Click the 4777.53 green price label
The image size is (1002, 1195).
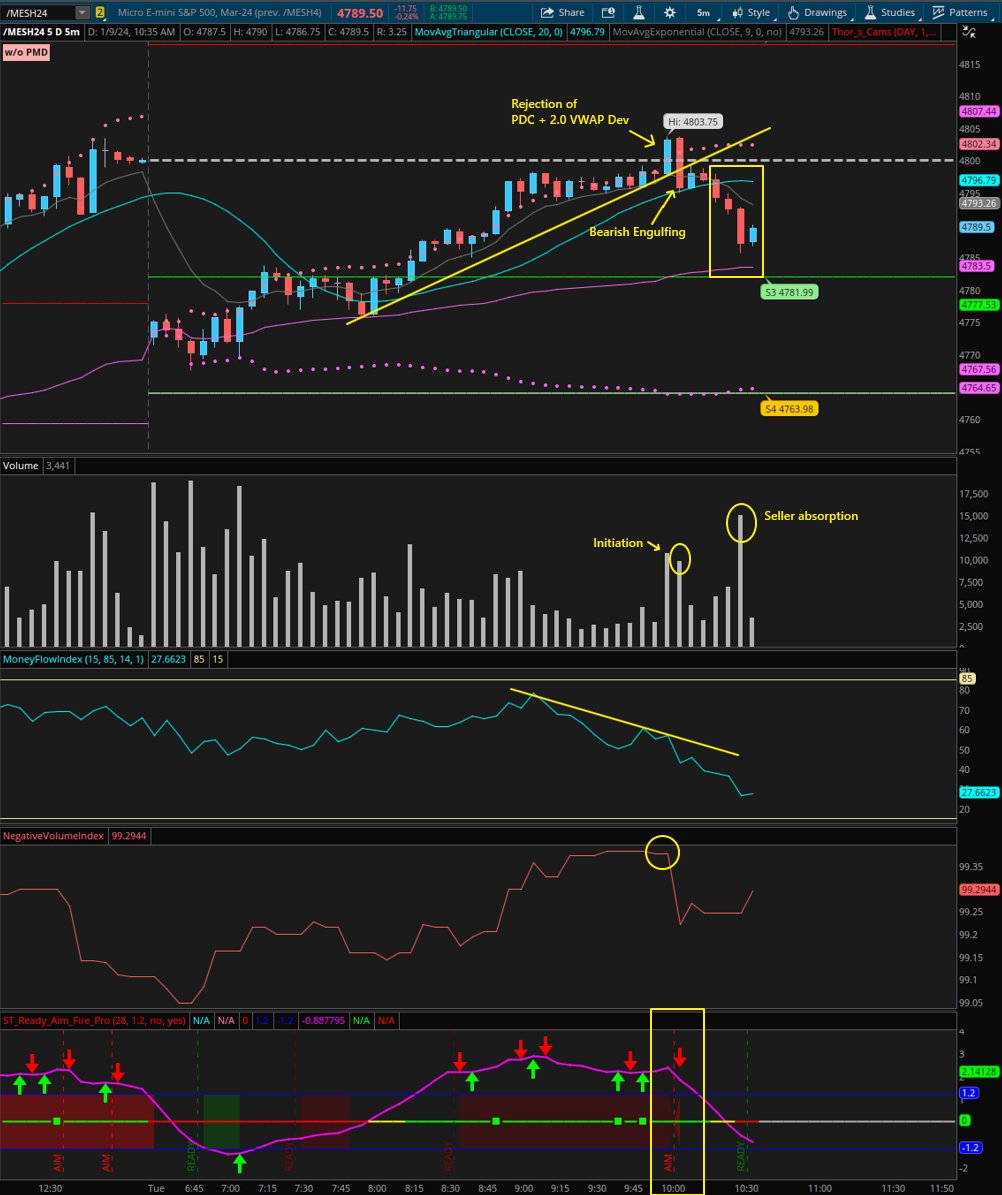click(978, 305)
